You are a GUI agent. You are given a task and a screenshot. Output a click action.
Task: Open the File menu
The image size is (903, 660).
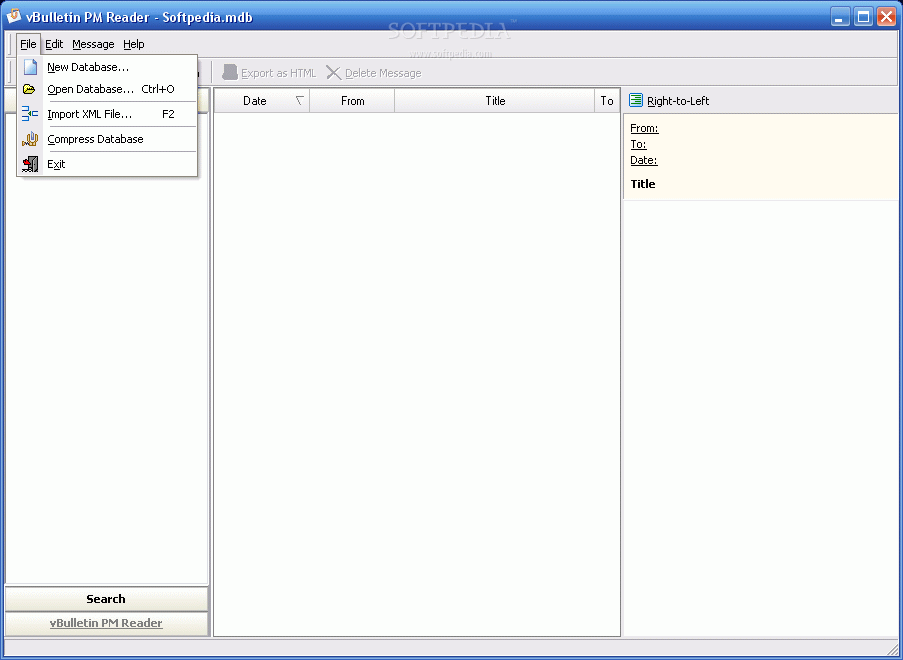tap(28, 44)
